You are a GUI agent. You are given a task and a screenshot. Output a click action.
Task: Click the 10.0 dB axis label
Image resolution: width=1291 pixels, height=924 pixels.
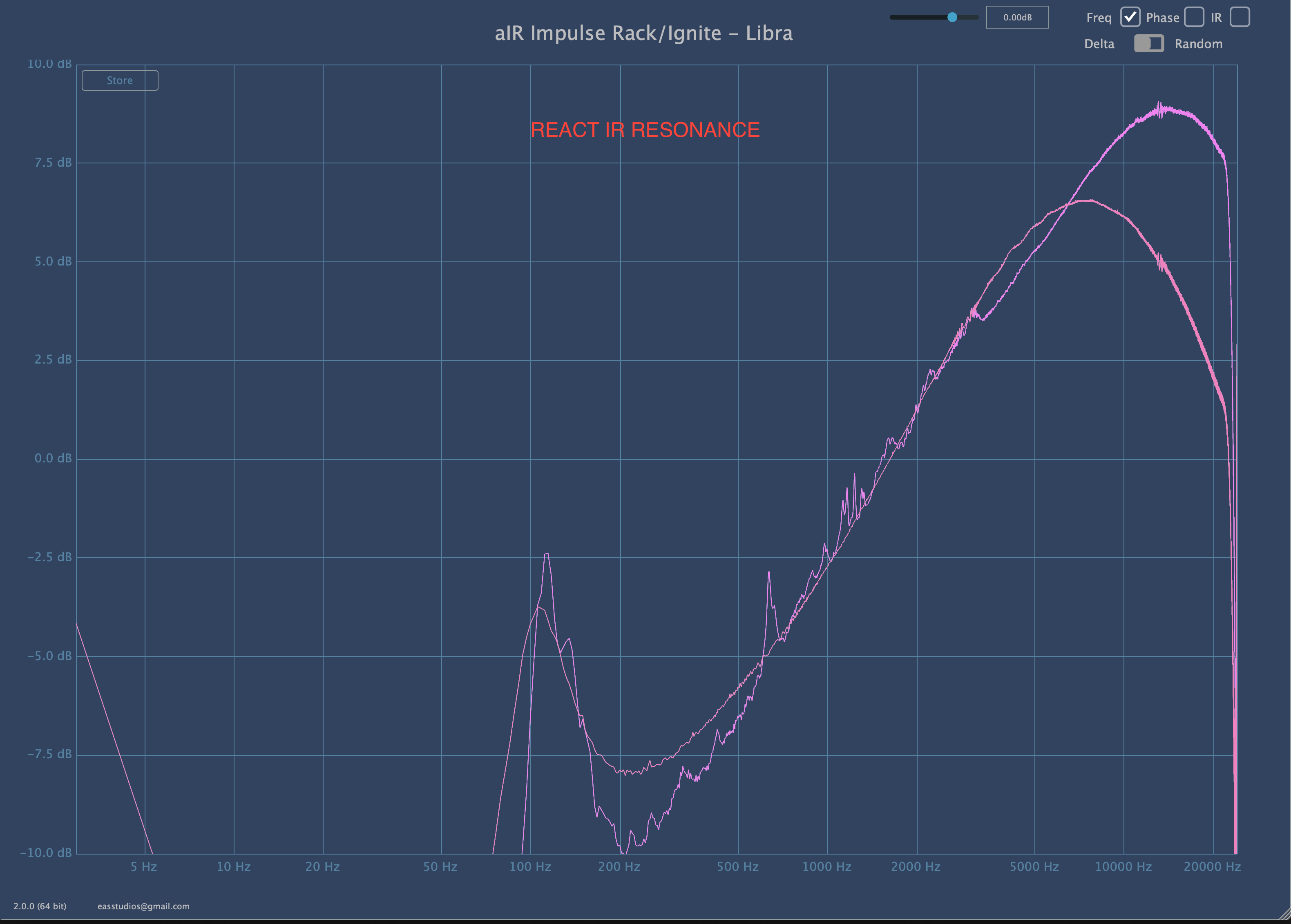49,64
